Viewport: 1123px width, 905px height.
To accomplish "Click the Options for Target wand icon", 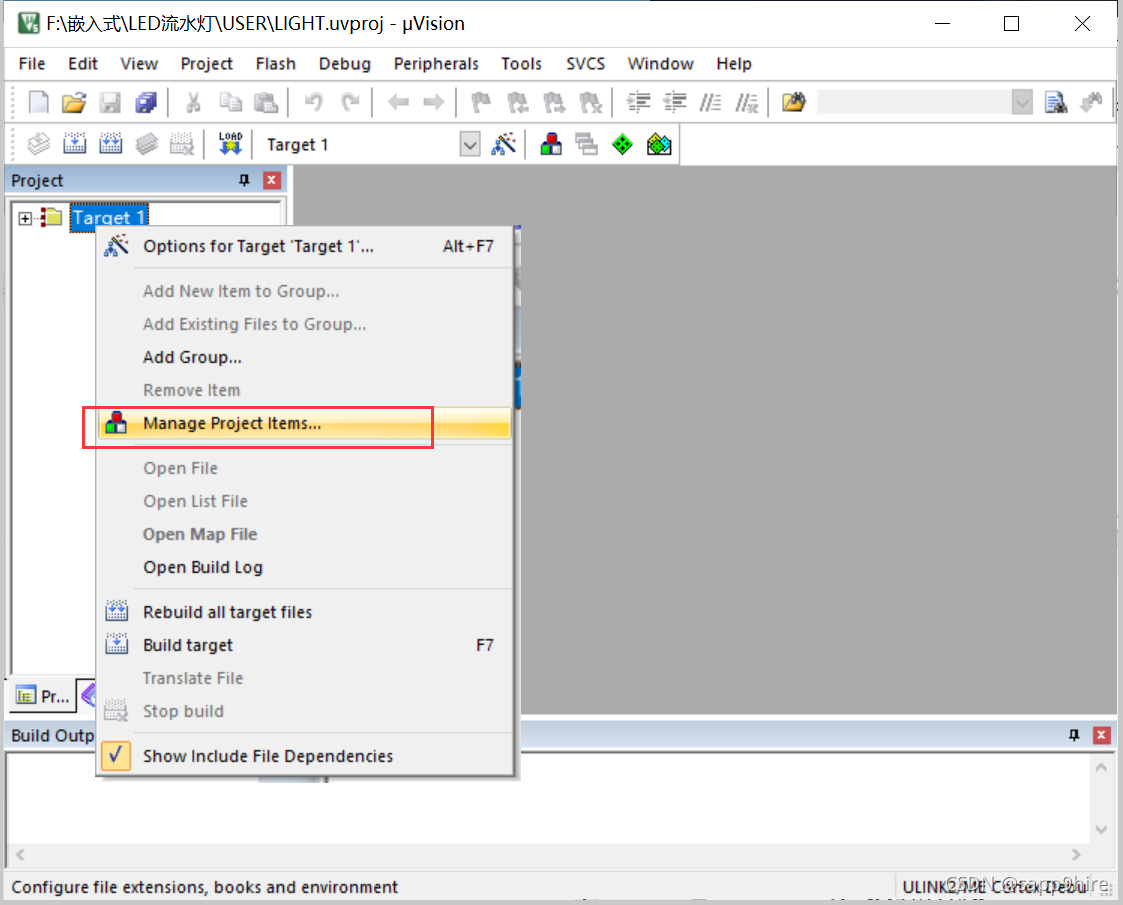I will (503, 145).
